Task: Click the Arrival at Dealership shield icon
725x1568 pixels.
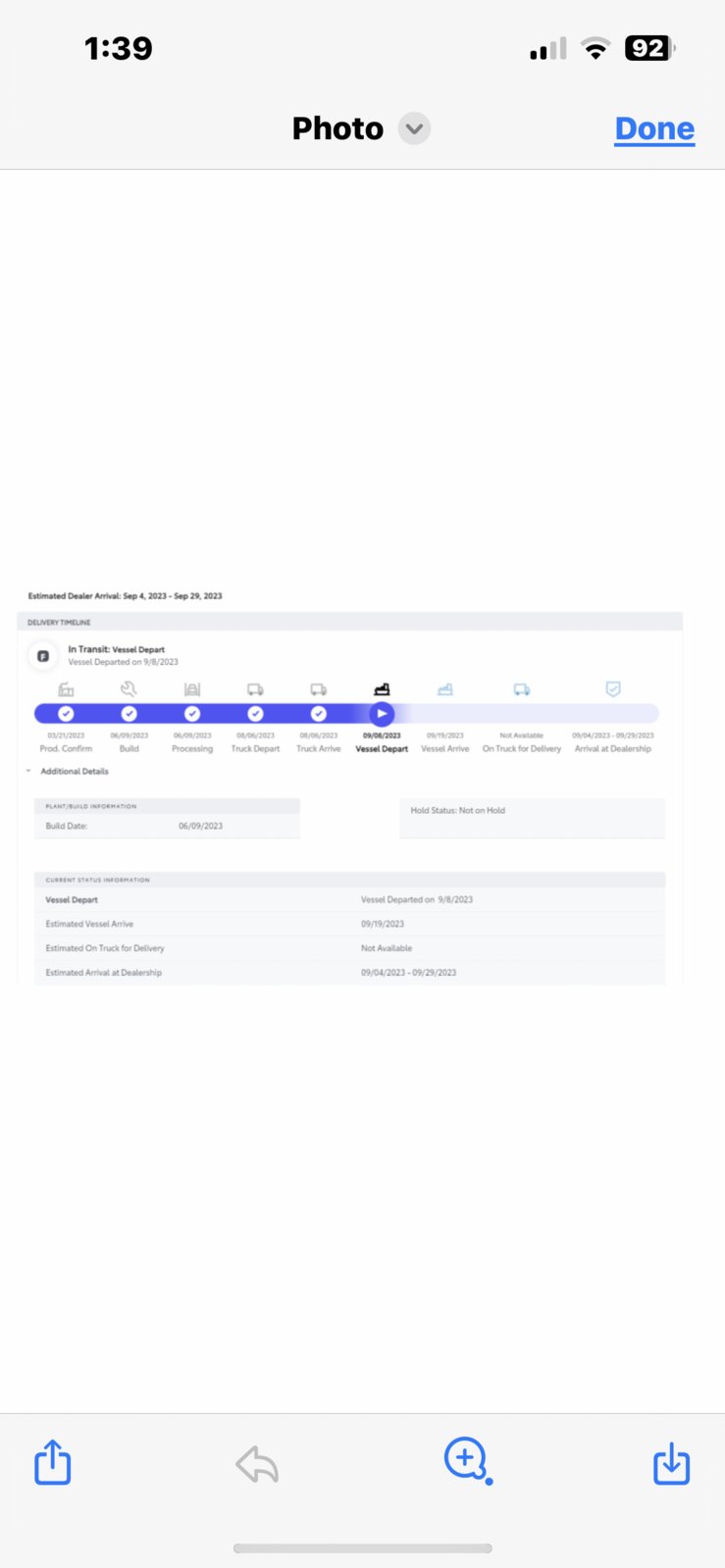Action: 613,689
